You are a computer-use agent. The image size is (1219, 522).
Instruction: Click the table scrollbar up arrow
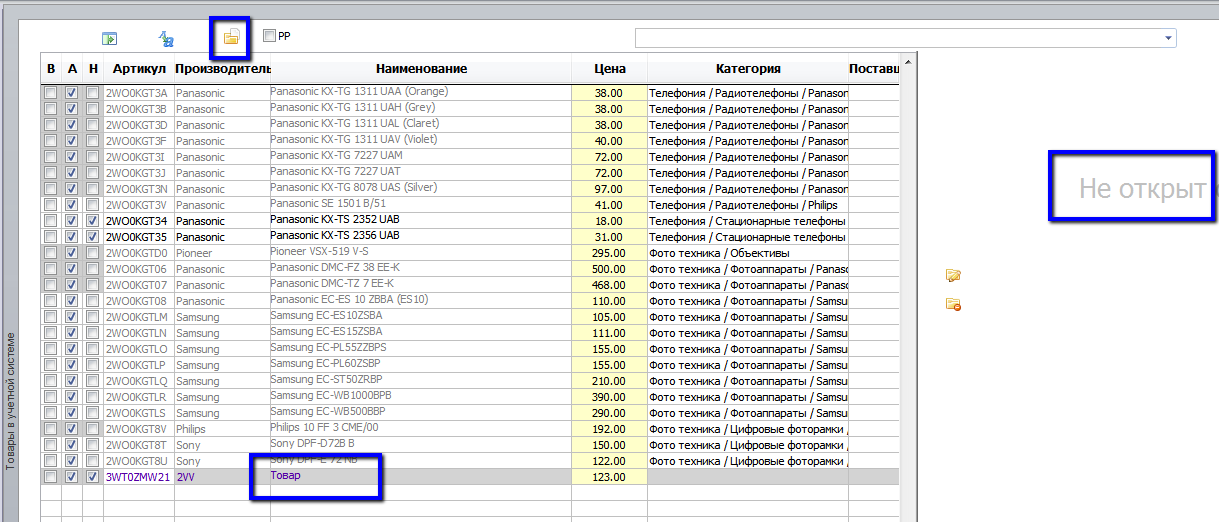coord(909,63)
